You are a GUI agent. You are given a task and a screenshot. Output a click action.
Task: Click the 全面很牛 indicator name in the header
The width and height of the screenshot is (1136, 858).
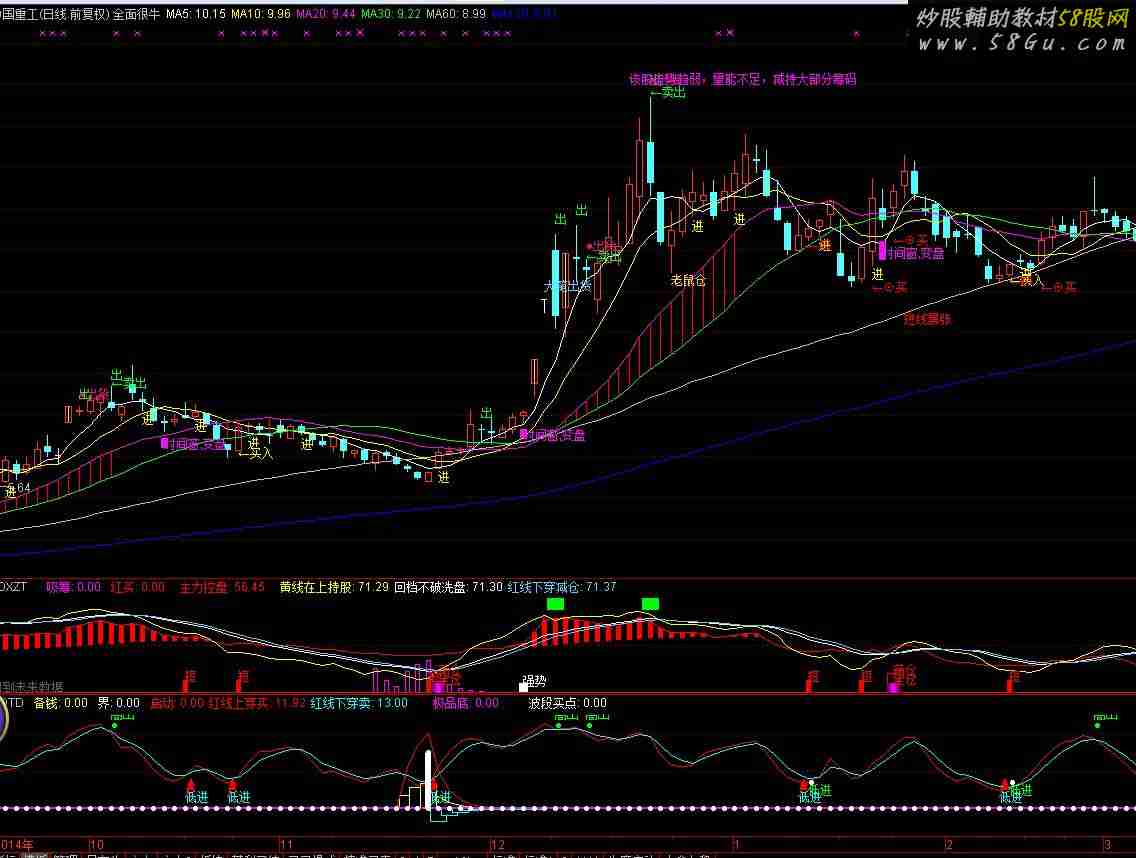[135, 14]
